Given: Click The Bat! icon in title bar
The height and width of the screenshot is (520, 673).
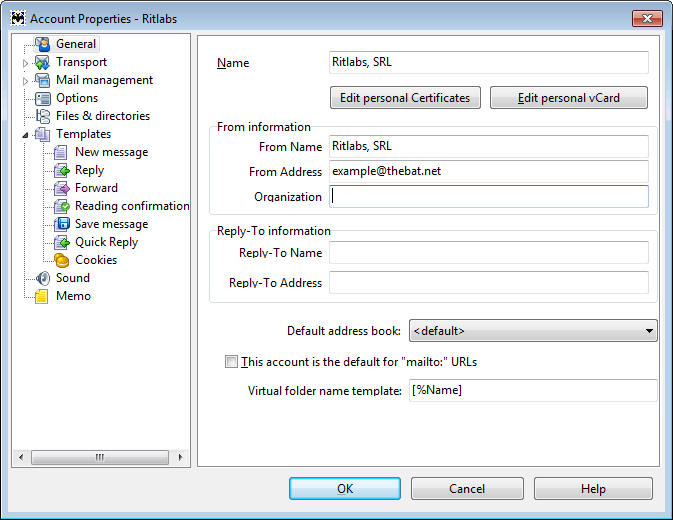Looking at the screenshot, I should click(18, 18).
